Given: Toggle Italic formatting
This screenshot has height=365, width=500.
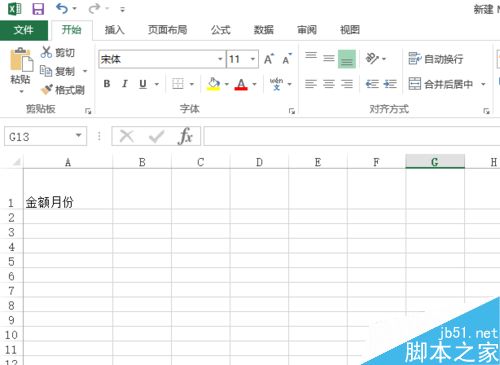Looking at the screenshot, I should (x=125, y=84).
